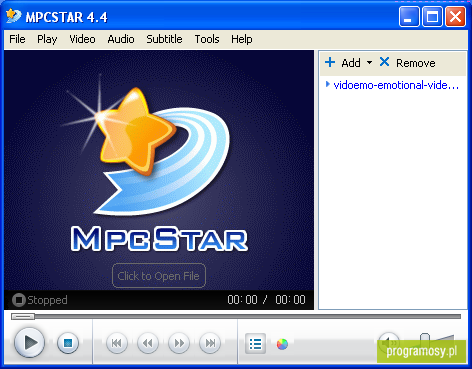Viewport: 472px width, 369px height.
Task: Jump to previous track with skip-back button
Action: point(117,343)
